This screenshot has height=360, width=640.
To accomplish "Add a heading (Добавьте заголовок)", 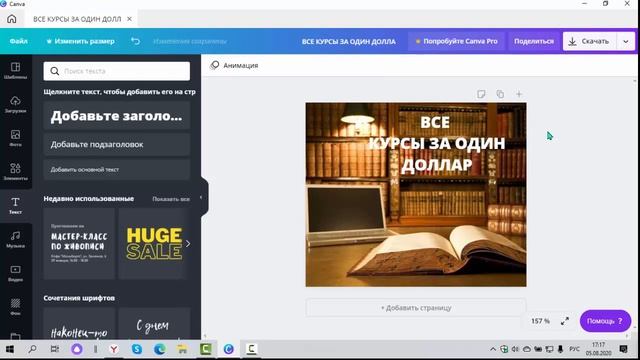I will (117, 116).
